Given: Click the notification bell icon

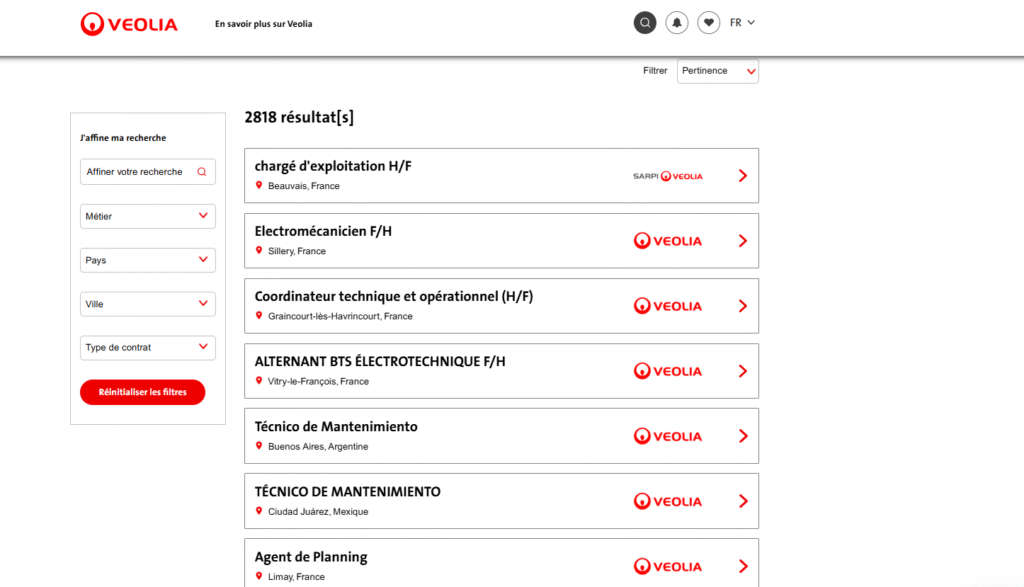Looking at the screenshot, I should coord(677,21).
